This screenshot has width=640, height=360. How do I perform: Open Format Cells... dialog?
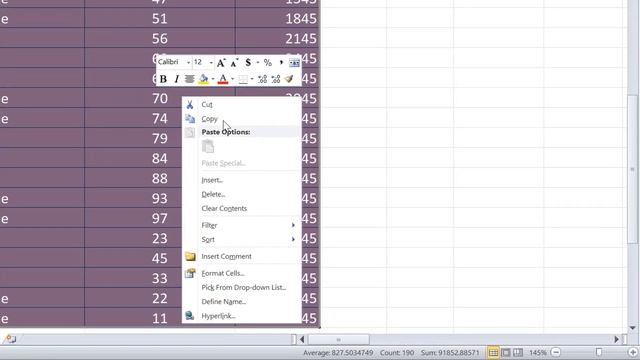pos(241,273)
